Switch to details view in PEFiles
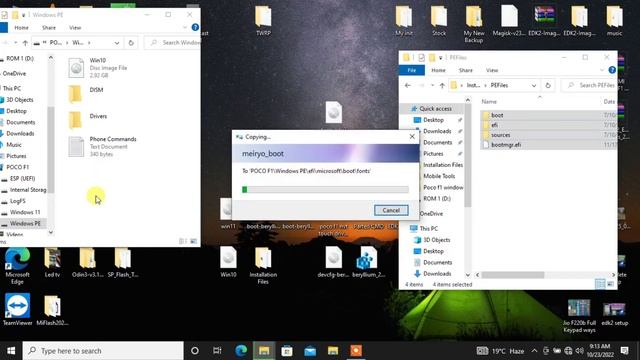Screen dimensions: 640x360 [x=600, y=284]
